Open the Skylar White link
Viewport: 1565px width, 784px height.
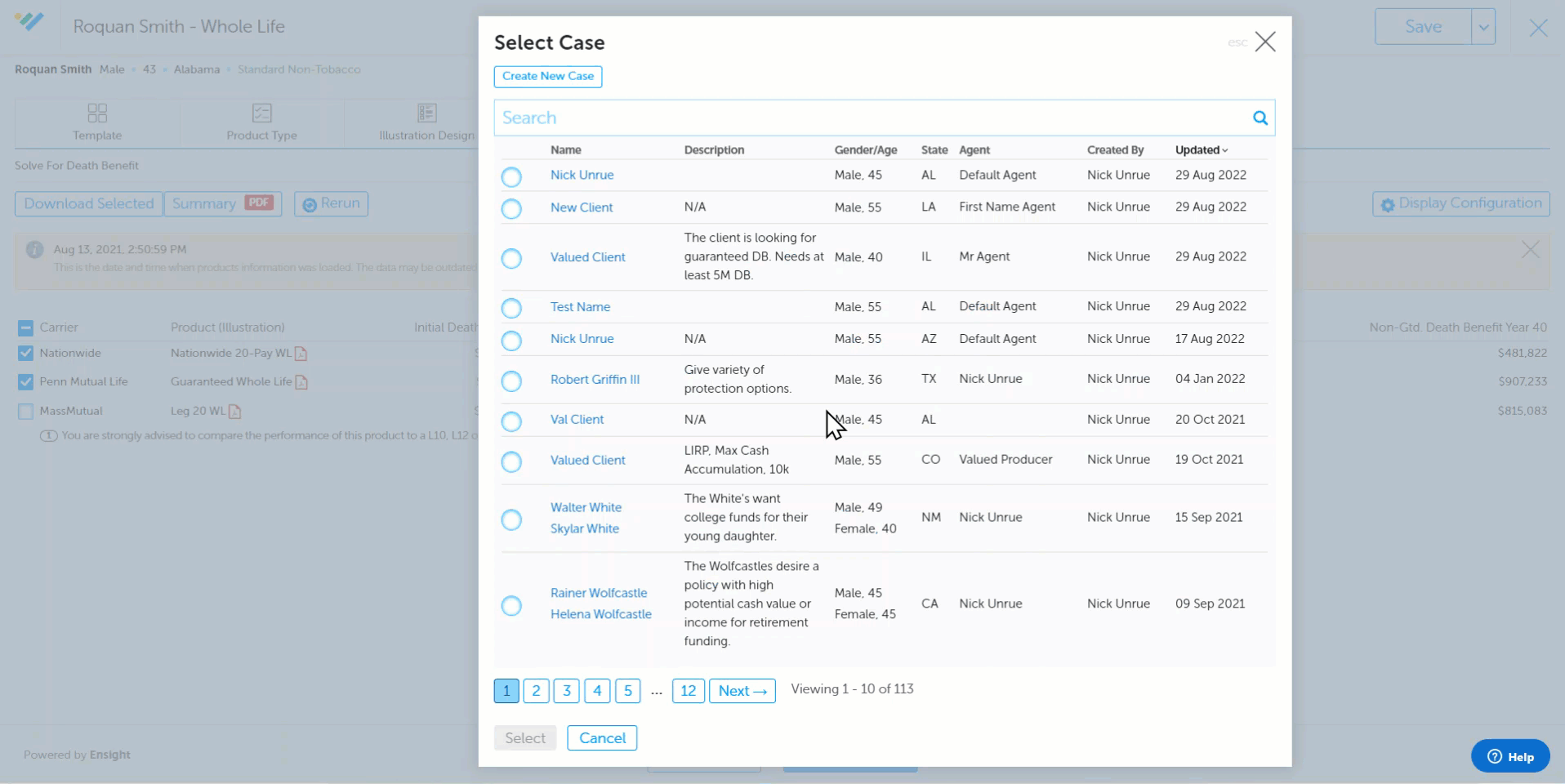[584, 528]
